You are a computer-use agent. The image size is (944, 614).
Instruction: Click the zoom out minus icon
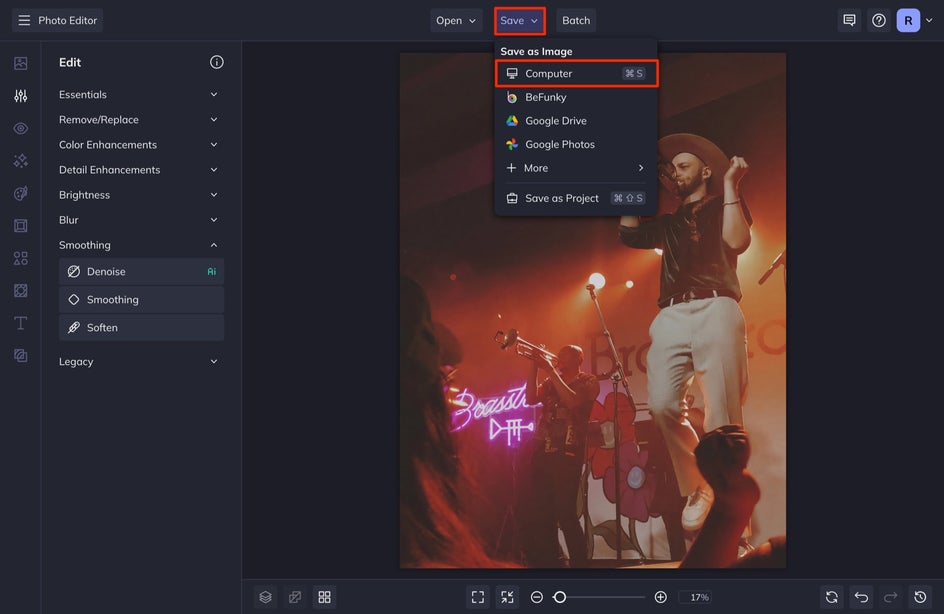point(537,597)
